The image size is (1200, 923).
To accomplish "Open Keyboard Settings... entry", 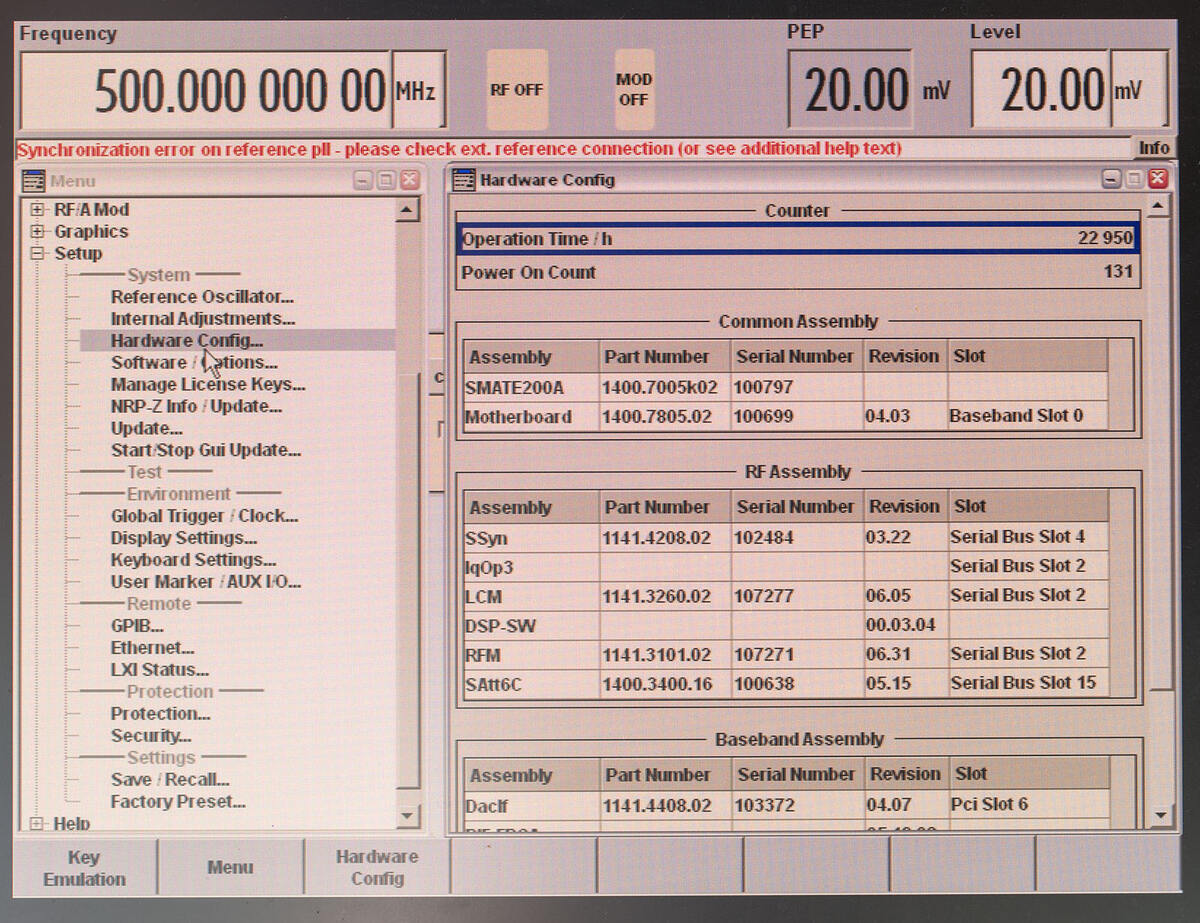I will (x=193, y=561).
